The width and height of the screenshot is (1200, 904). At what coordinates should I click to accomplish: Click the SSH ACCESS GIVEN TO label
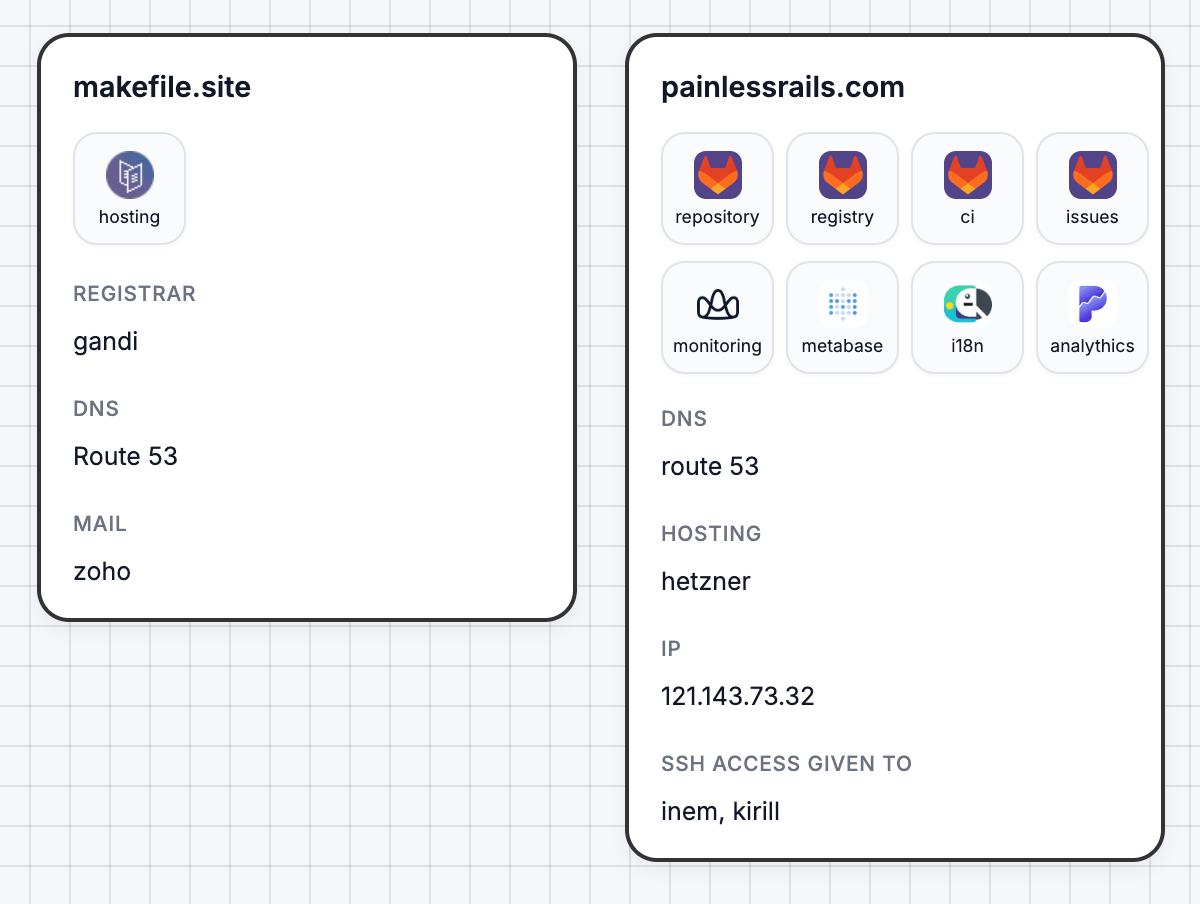pyautogui.click(x=786, y=764)
